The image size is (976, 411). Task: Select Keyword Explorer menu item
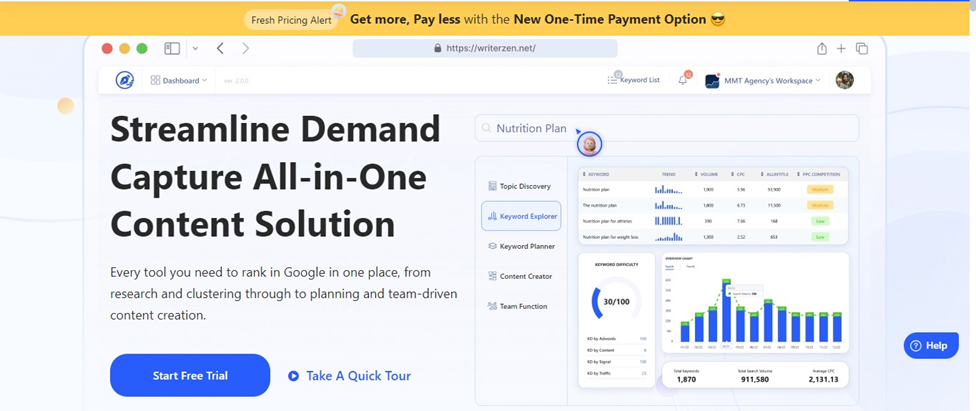(521, 216)
